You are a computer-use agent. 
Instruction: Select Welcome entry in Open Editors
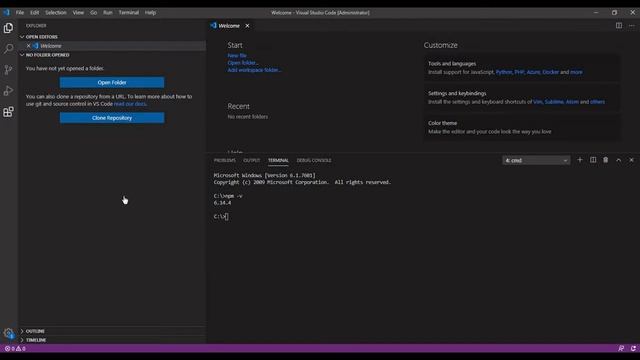coord(113,46)
